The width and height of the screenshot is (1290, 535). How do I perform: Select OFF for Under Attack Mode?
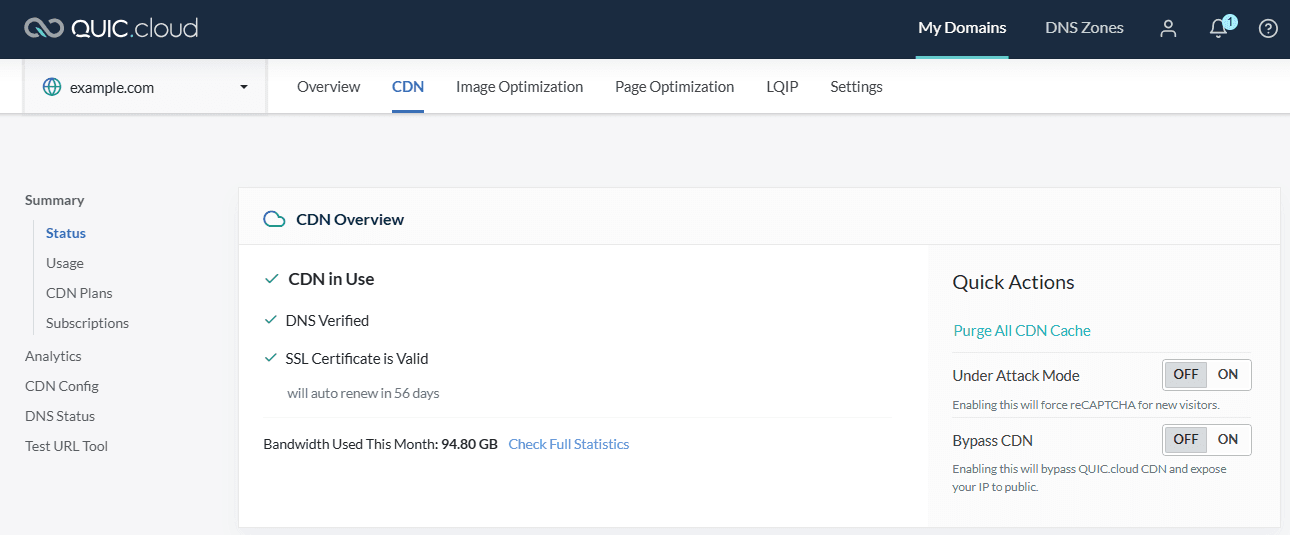click(1186, 375)
